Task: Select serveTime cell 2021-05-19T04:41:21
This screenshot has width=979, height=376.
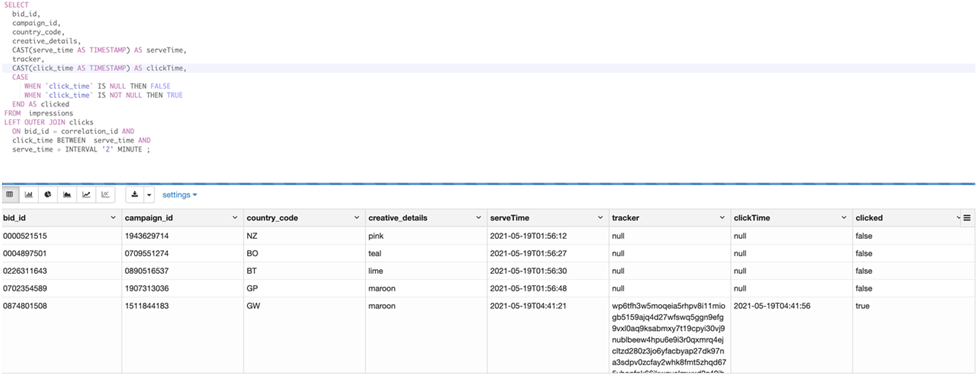Action: [x=548, y=336]
